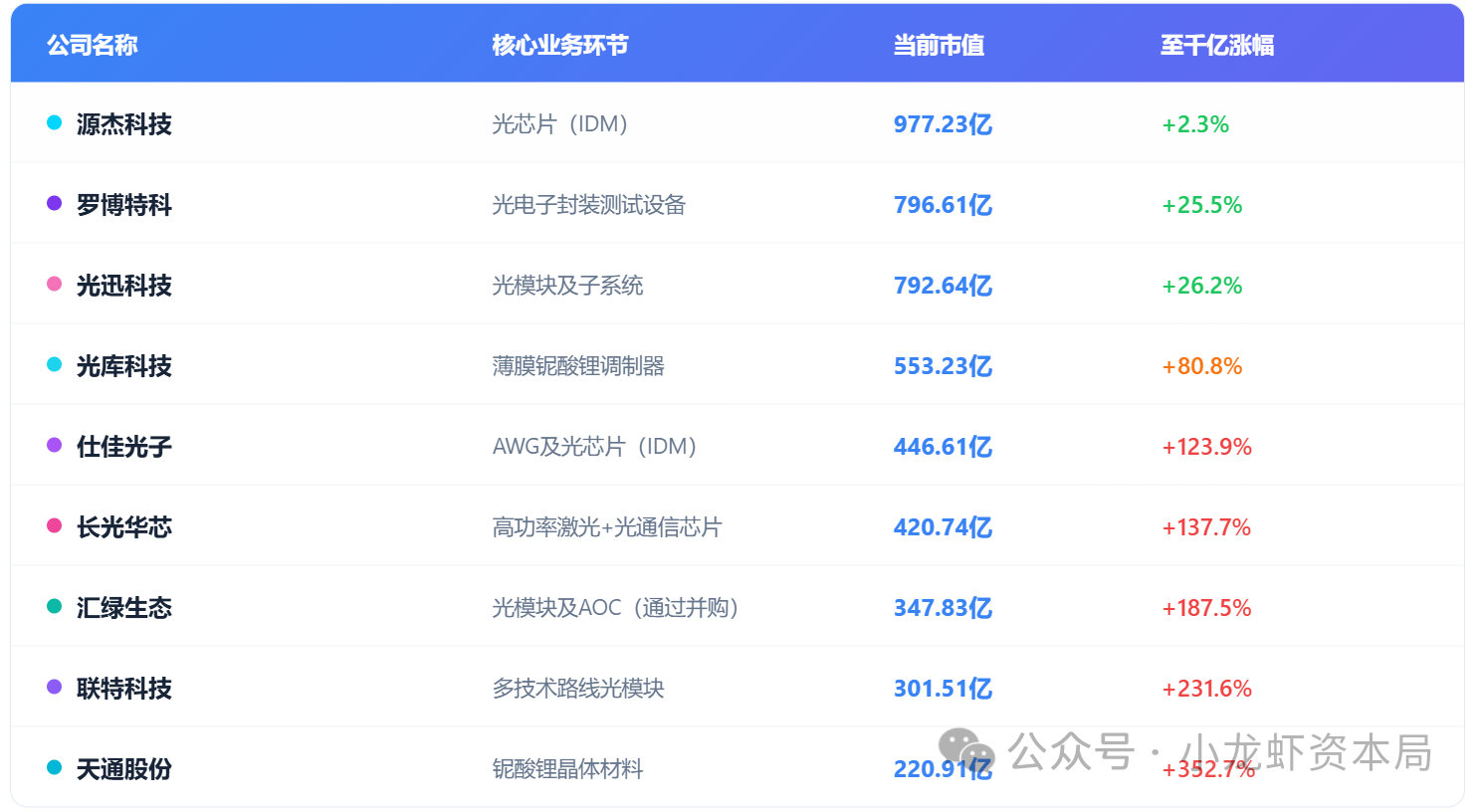Select the red +137.7% value
The image size is (1481, 812).
tap(1207, 527)
